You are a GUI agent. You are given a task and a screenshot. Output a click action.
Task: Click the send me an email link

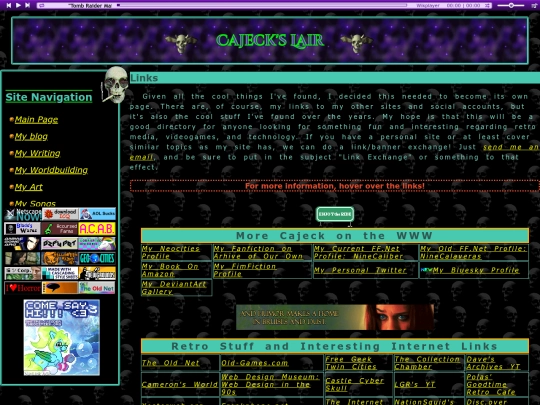point(511,147)
